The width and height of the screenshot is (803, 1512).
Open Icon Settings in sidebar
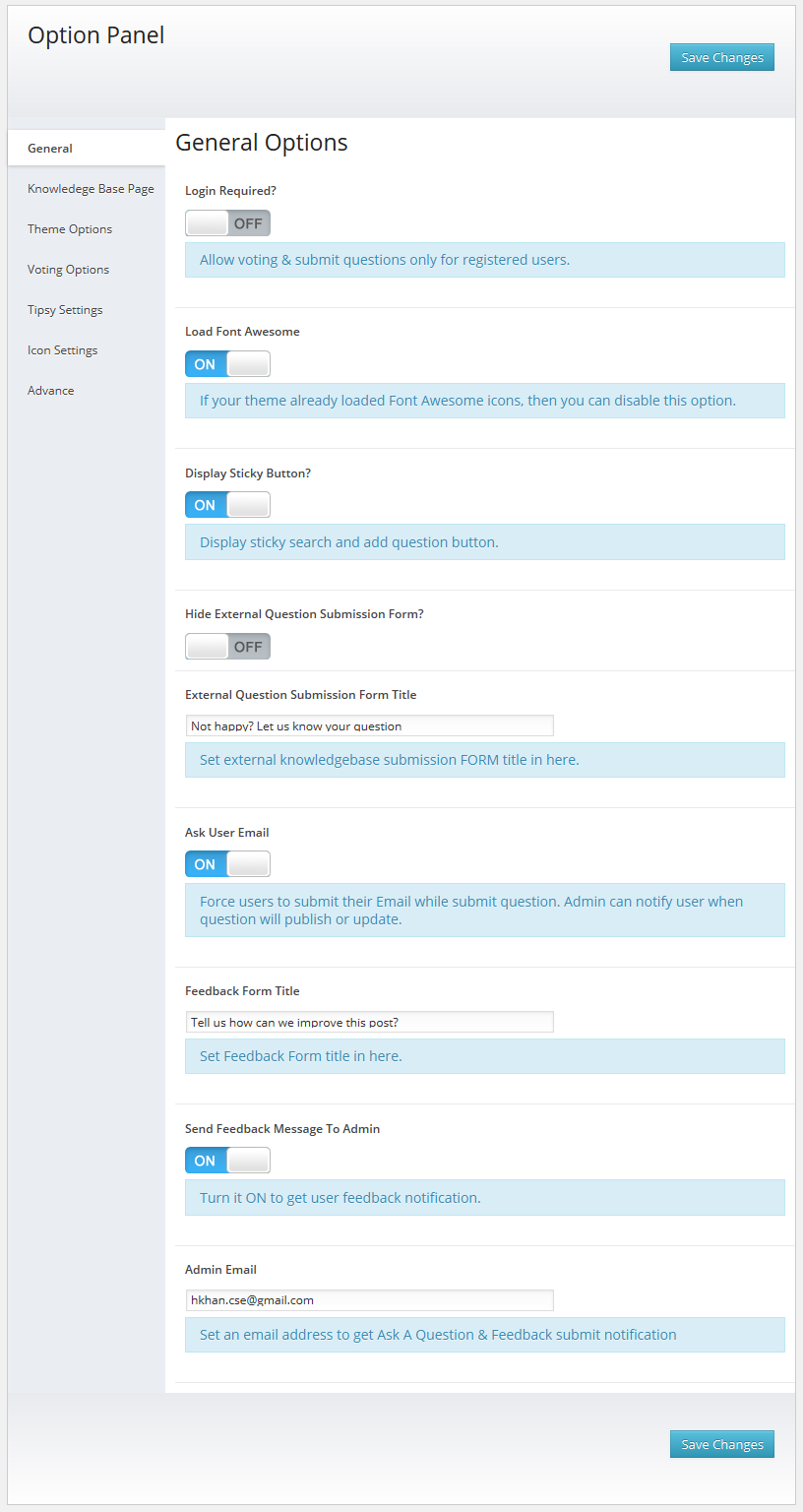(62, 350)
